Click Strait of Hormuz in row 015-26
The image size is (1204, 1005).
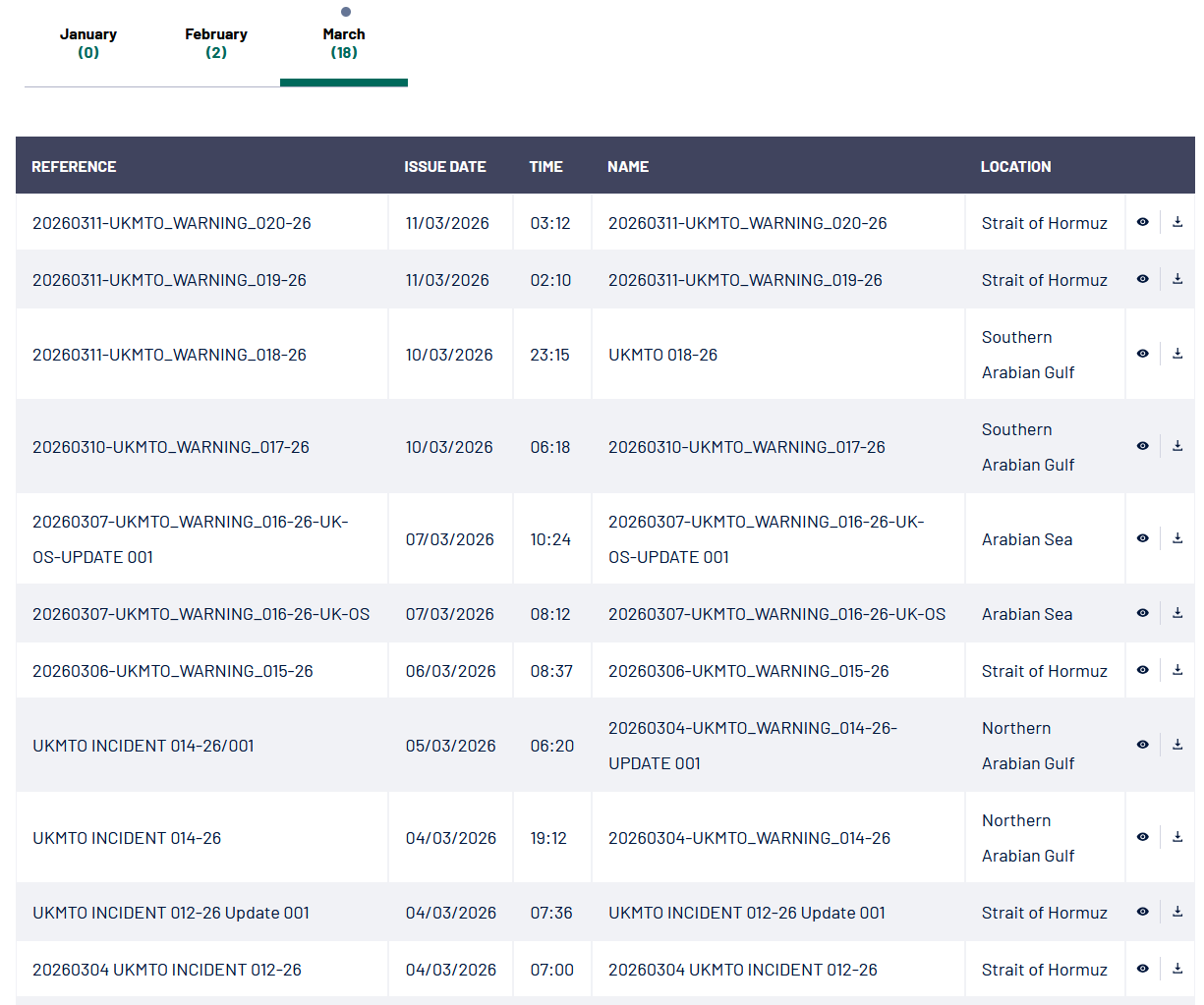1045,671
